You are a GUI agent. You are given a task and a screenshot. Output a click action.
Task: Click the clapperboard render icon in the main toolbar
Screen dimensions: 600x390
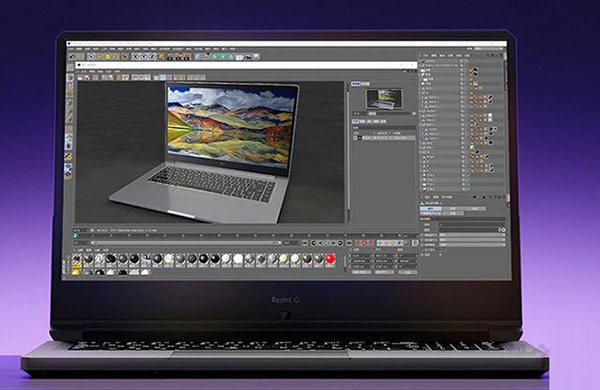[x=170, y=57]
